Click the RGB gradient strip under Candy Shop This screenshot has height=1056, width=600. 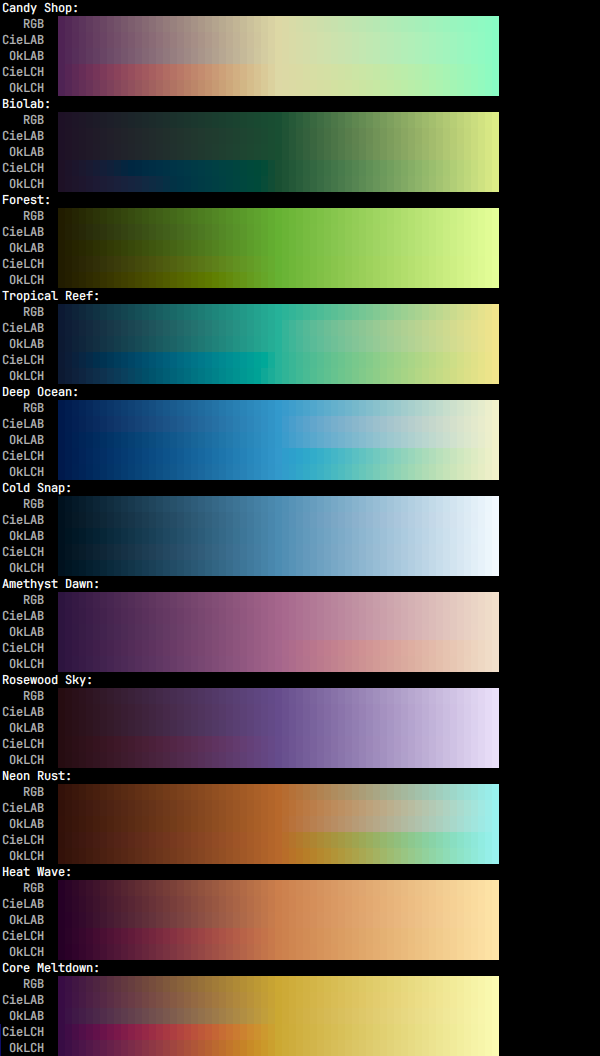pyautogui.click(x=278, y=24)
